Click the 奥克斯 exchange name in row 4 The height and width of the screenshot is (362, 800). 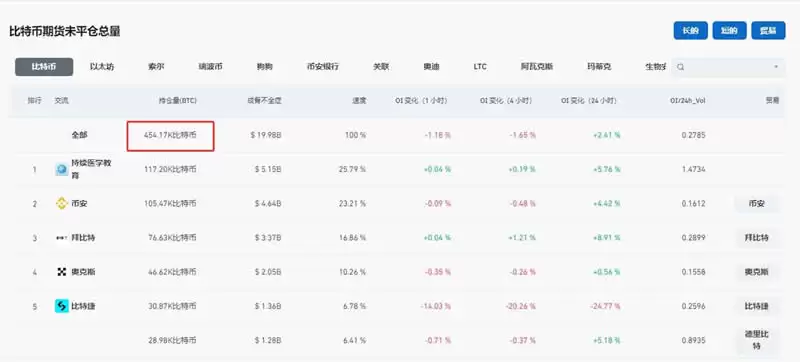pos(83,272)
